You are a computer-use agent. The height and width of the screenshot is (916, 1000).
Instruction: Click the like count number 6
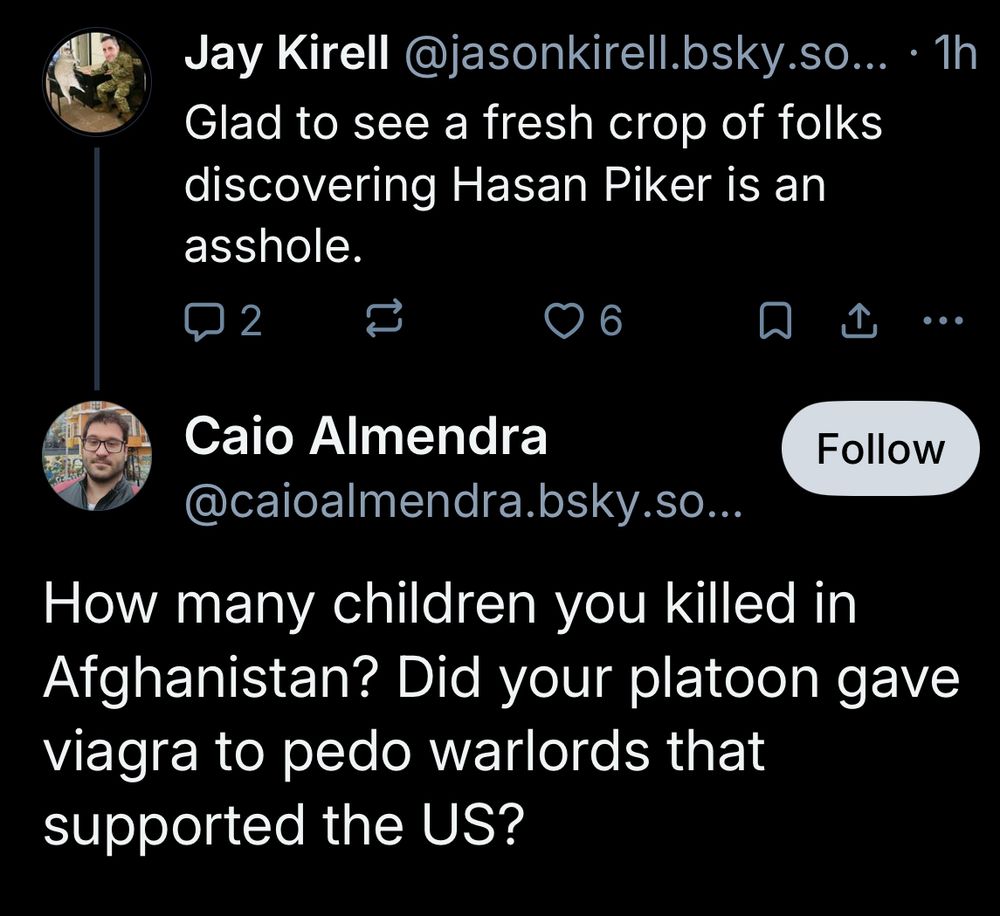(x=610, y=321)
